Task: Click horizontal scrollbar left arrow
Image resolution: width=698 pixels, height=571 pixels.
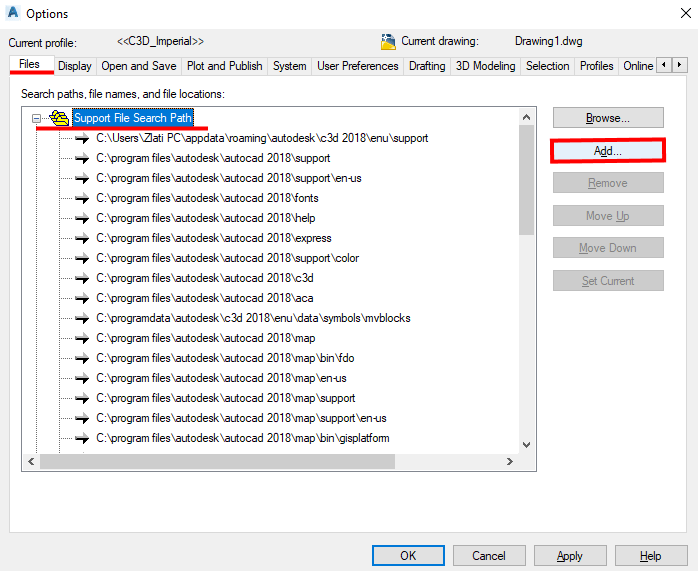Action: (31, 462)
